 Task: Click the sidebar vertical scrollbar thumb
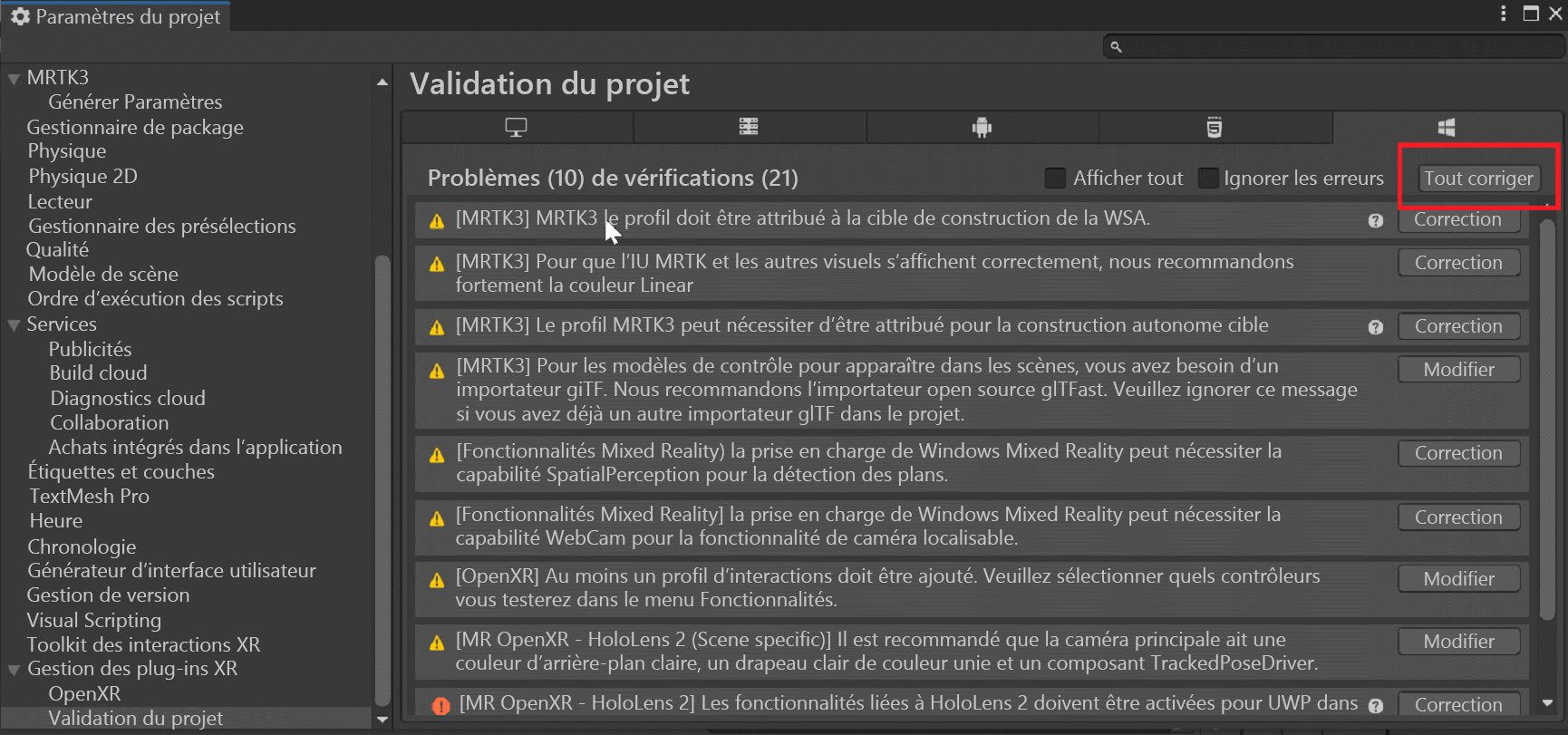pyautogui.click(x=382, y=480)
